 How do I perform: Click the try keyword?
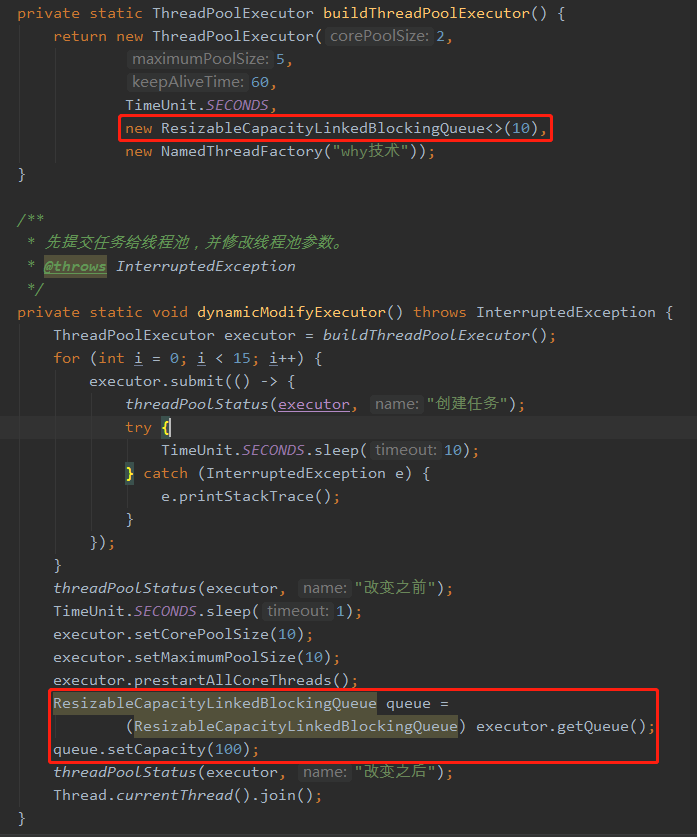(138, 428)
